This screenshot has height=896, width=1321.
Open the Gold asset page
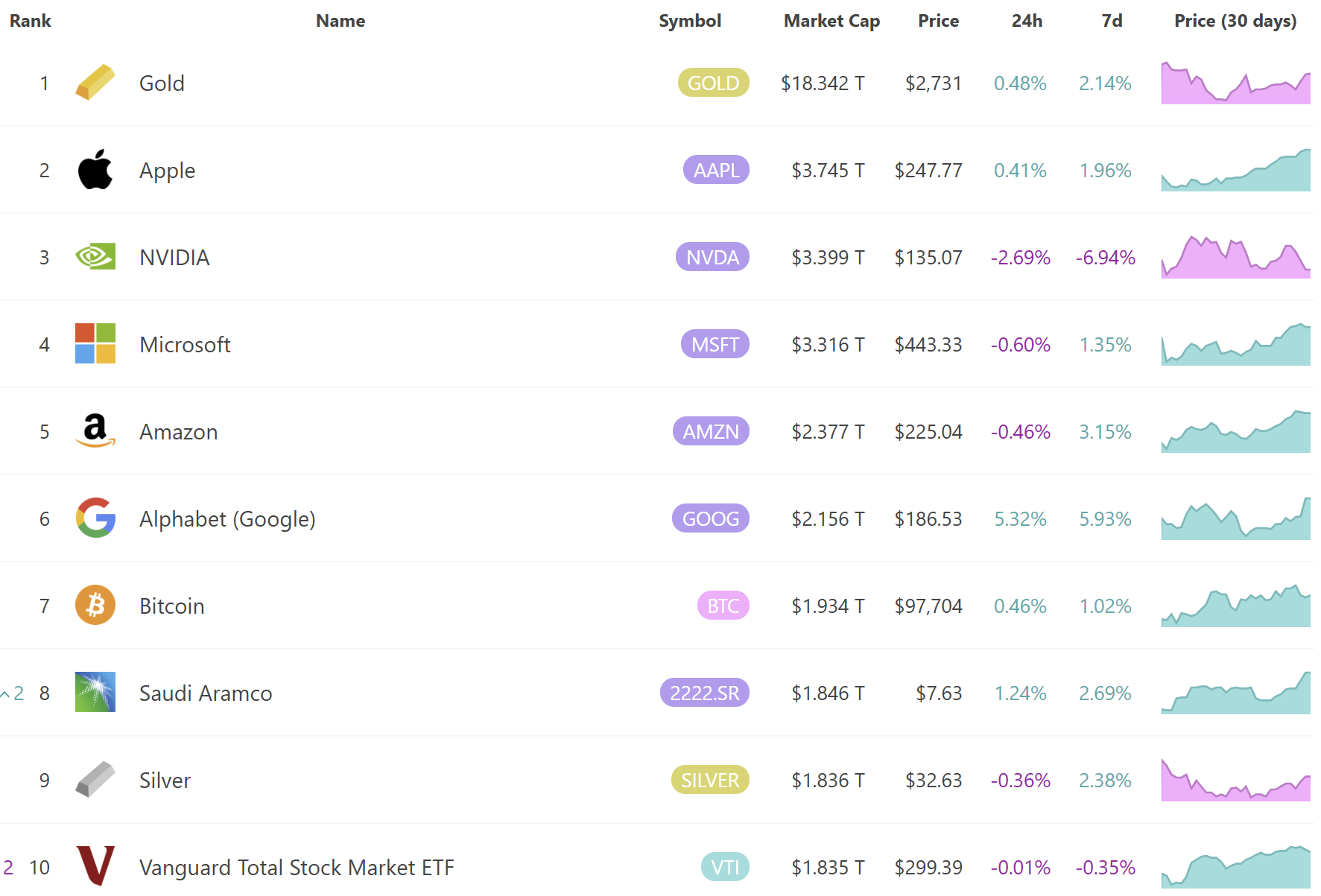point(162,83)
